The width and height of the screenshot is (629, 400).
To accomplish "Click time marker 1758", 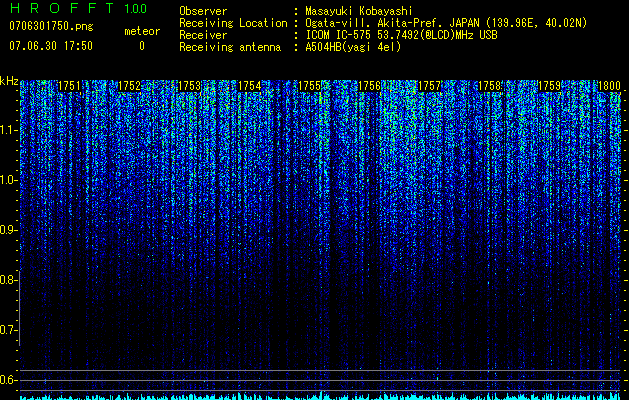I will point(490,86).
